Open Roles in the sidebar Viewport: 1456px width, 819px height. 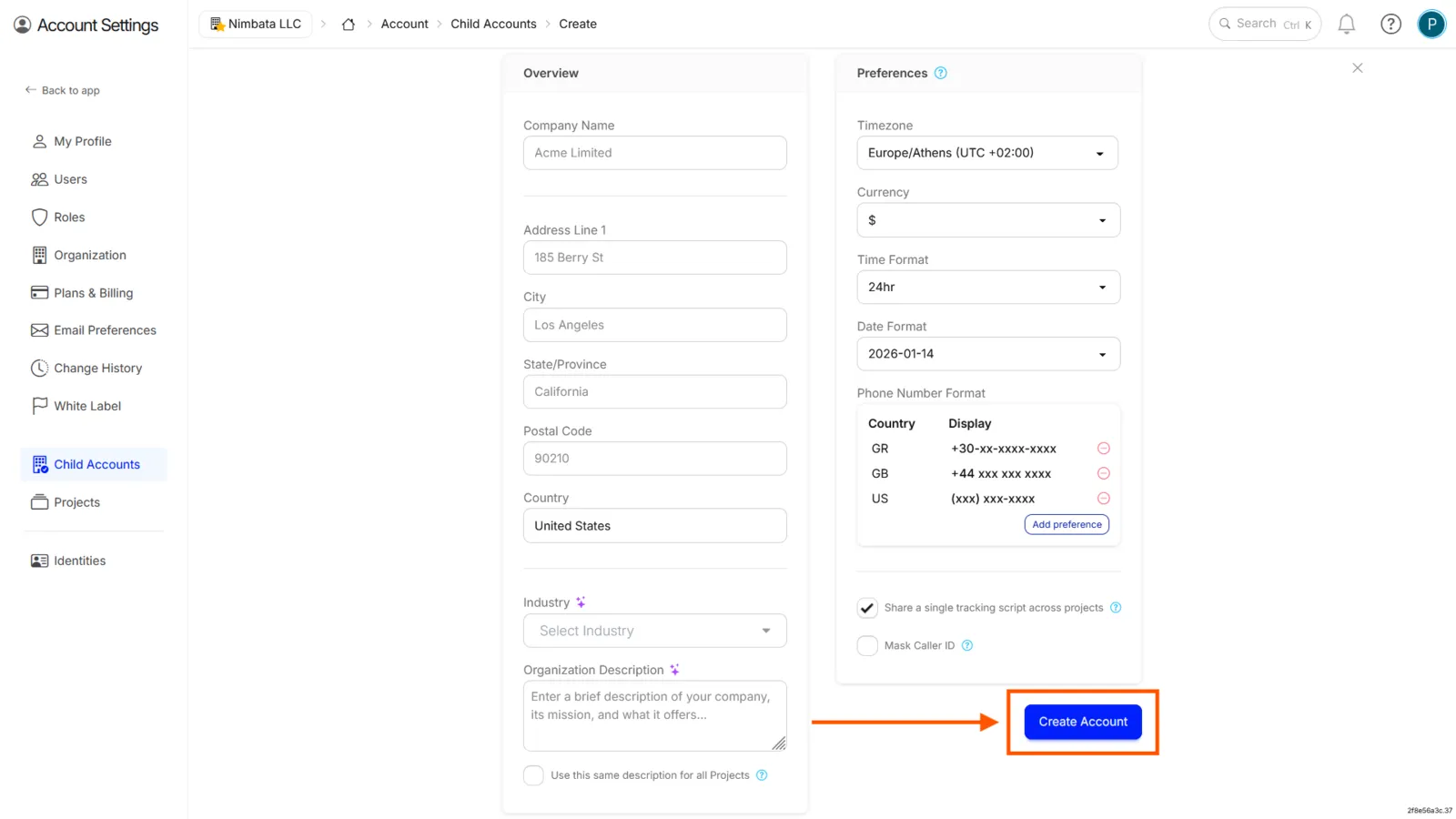point(69,217)
